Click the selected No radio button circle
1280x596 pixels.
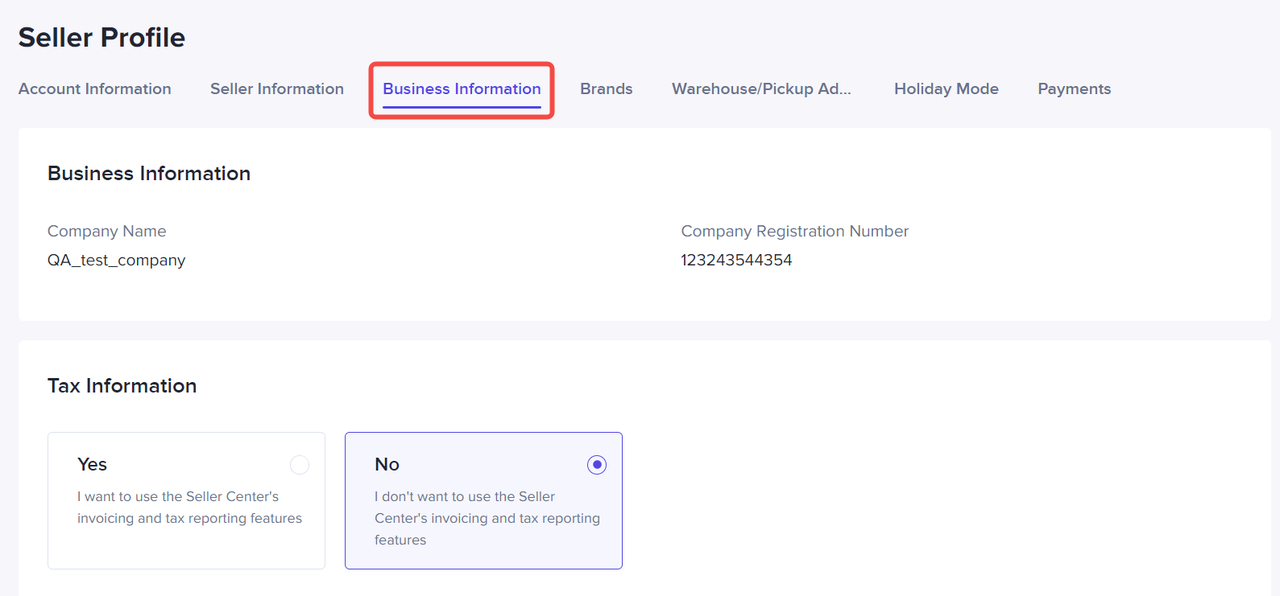[x=597, y=465]
